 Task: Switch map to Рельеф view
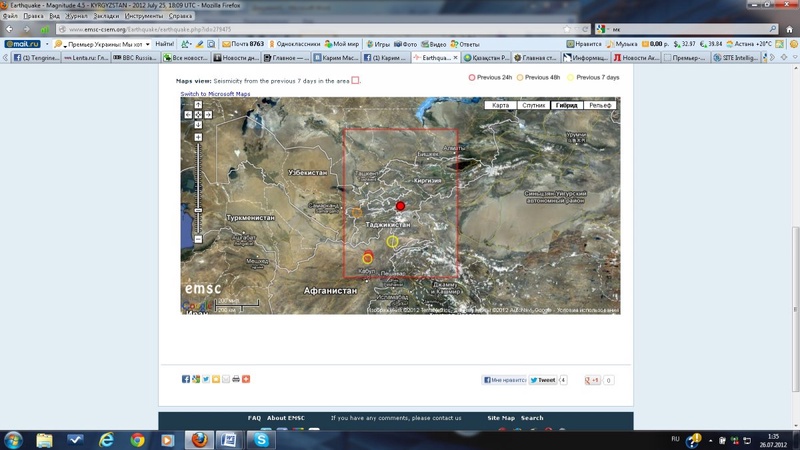[600, 105]
